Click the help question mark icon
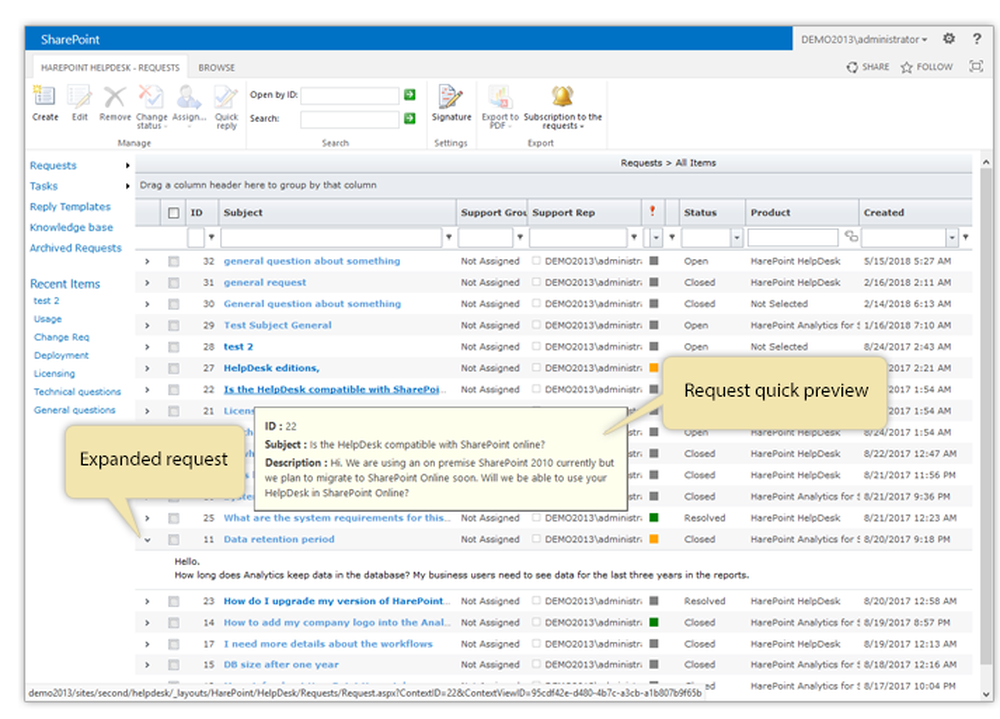This screenshot has height=719, width=1000. [x=976, y=39]
